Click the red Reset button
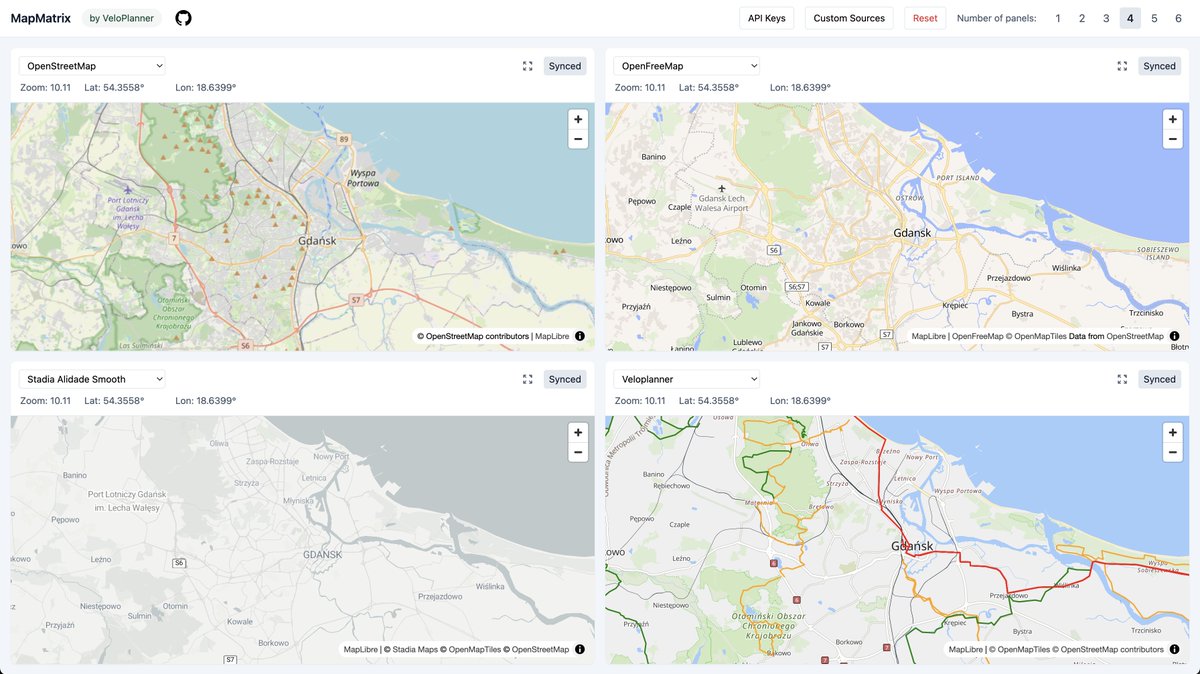 (x=925, y=18)
